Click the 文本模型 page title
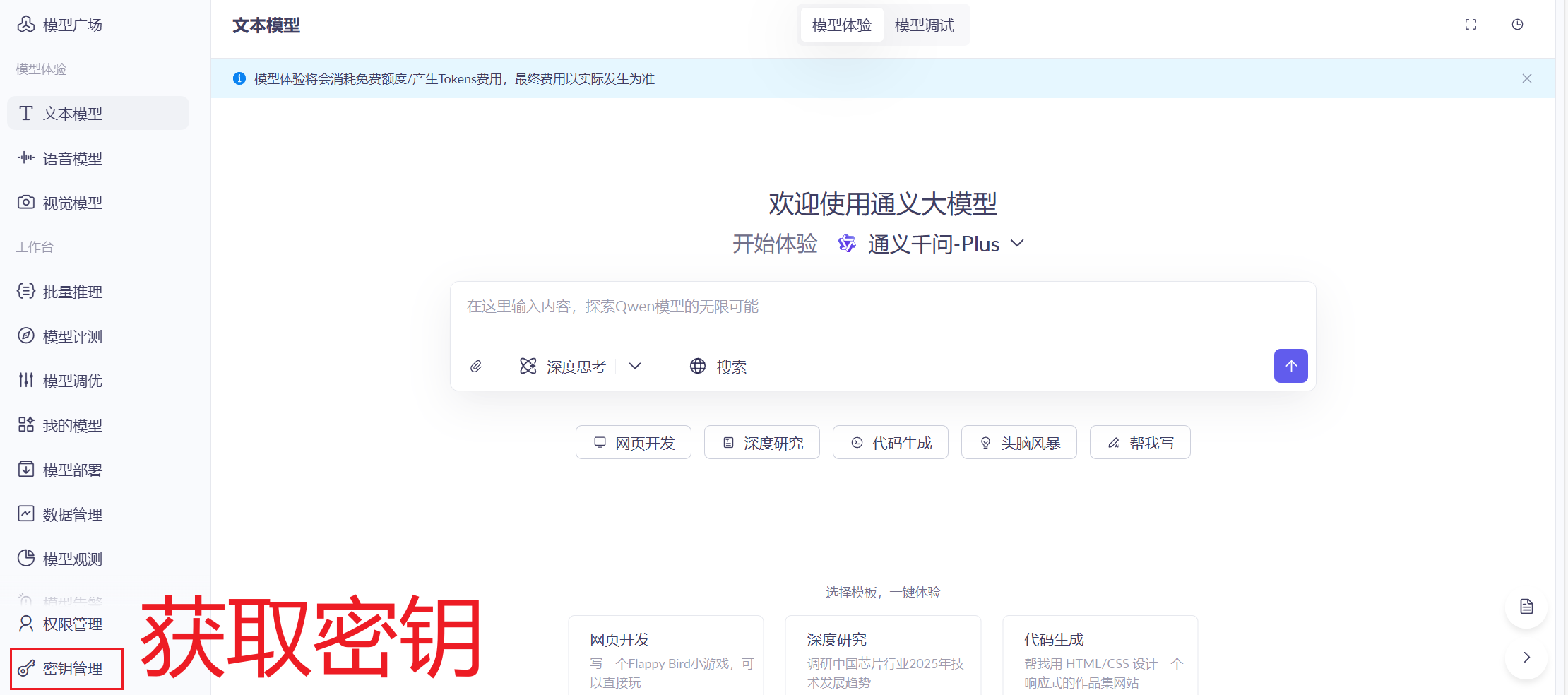The image size is (1568, 695). click(x=266, y=25)
